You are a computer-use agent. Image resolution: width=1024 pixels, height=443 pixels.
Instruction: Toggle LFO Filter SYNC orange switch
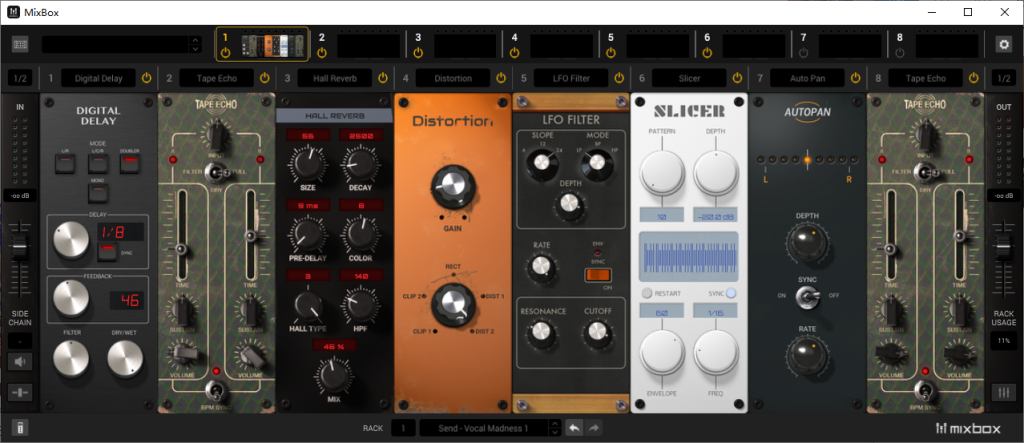pyautogui.click(x=596, y=274)
